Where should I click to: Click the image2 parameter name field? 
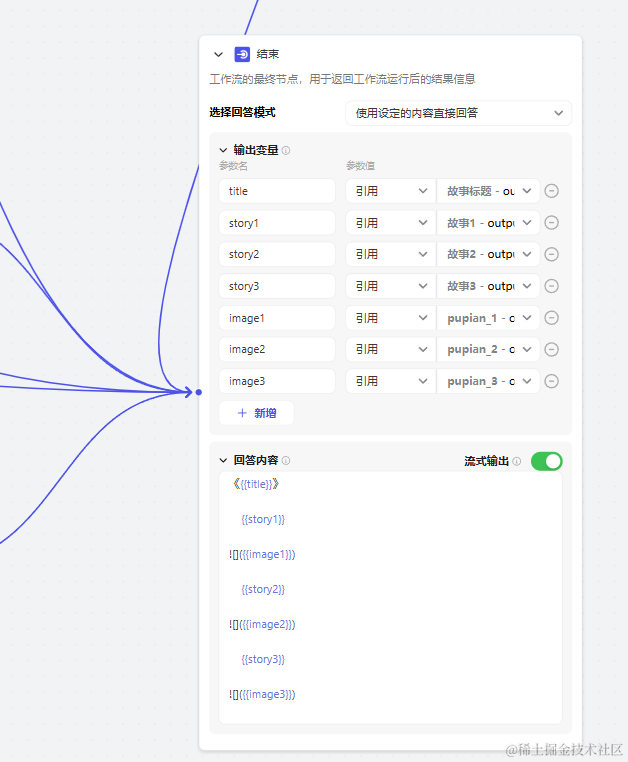pos(277,349)
